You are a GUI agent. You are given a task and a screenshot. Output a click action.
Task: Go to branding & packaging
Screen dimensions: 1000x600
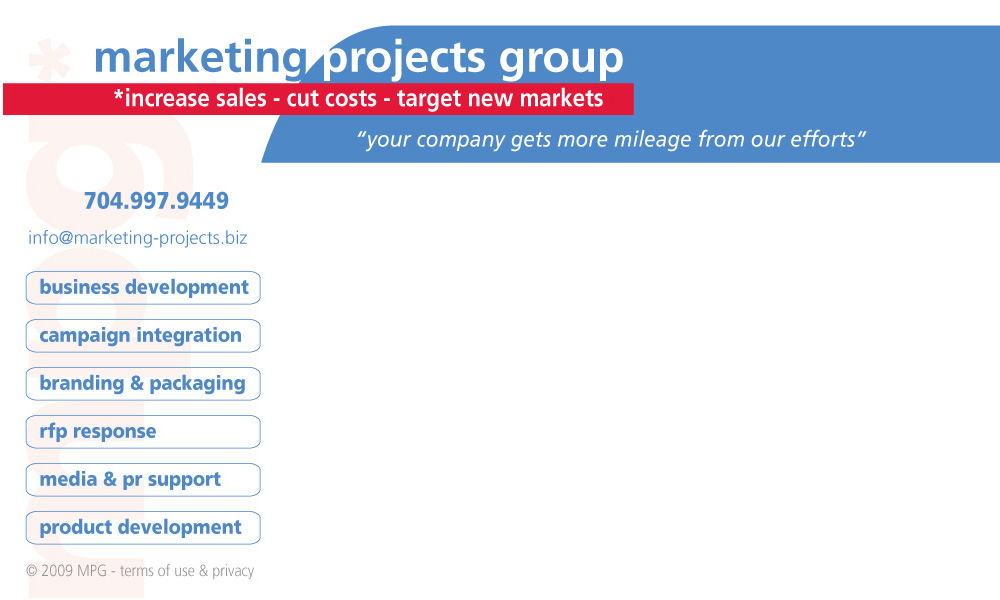point(143,384)
